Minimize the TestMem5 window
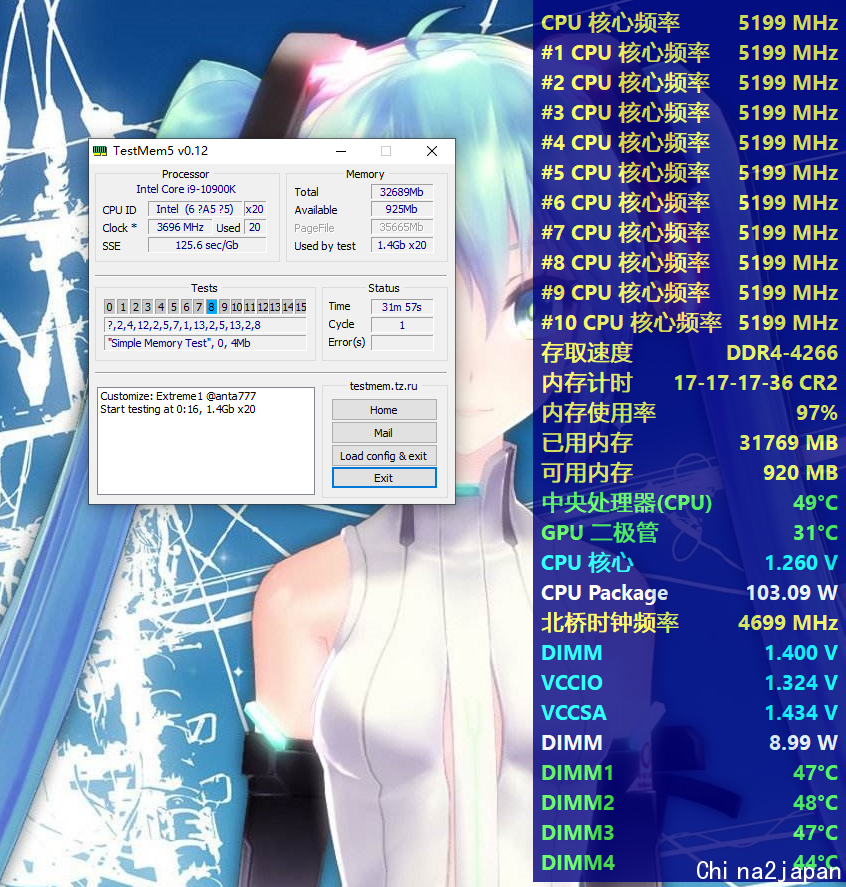This screenshot has width=846, height=887. tap(341, 151)
